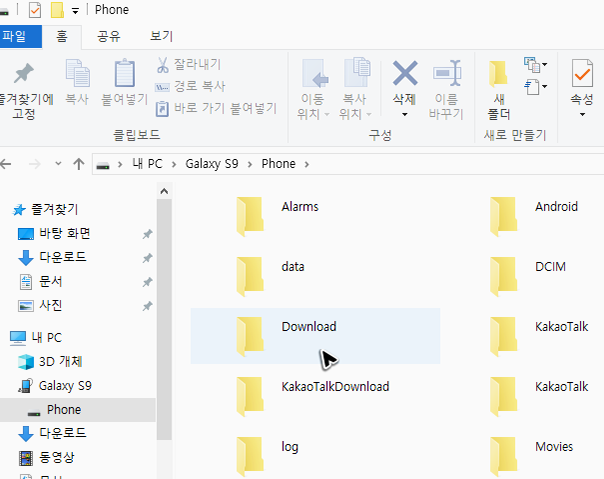Click the title bar New folder quick-access icon

(57, 10)
